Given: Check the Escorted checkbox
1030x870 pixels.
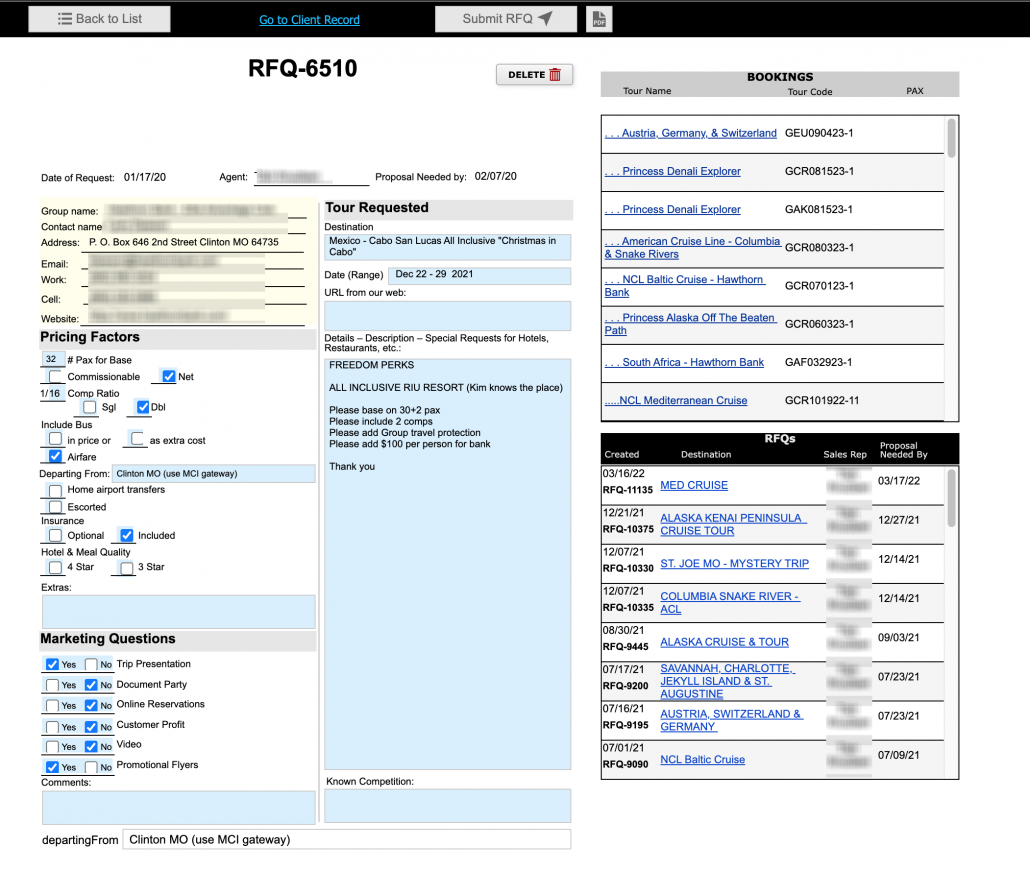Looking at the screenshot, I should [x=55, y=507].
